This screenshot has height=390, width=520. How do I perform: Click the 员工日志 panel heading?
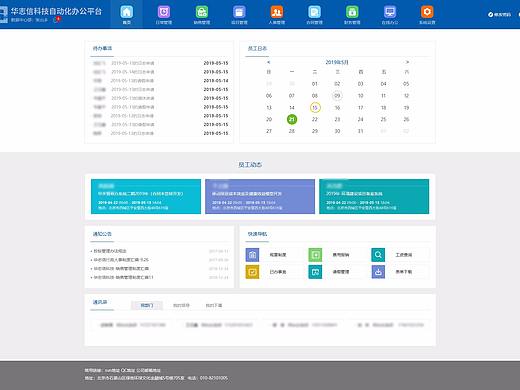pos(257,48)
